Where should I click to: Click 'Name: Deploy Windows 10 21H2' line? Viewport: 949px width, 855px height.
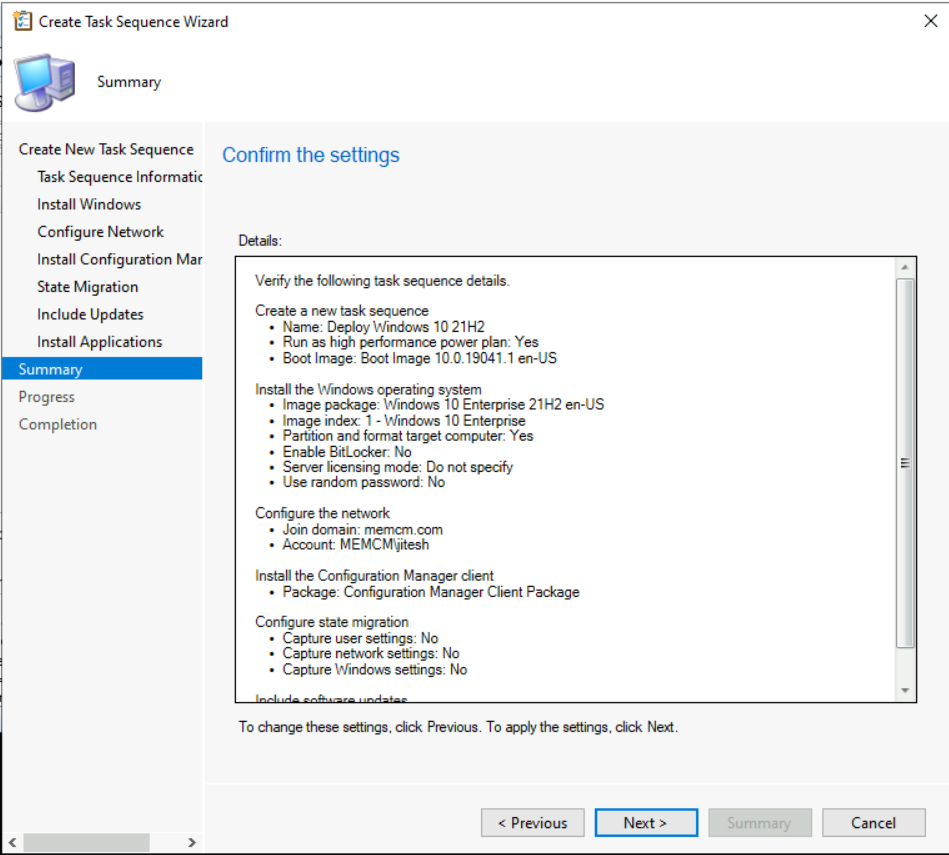click(383, 327)
